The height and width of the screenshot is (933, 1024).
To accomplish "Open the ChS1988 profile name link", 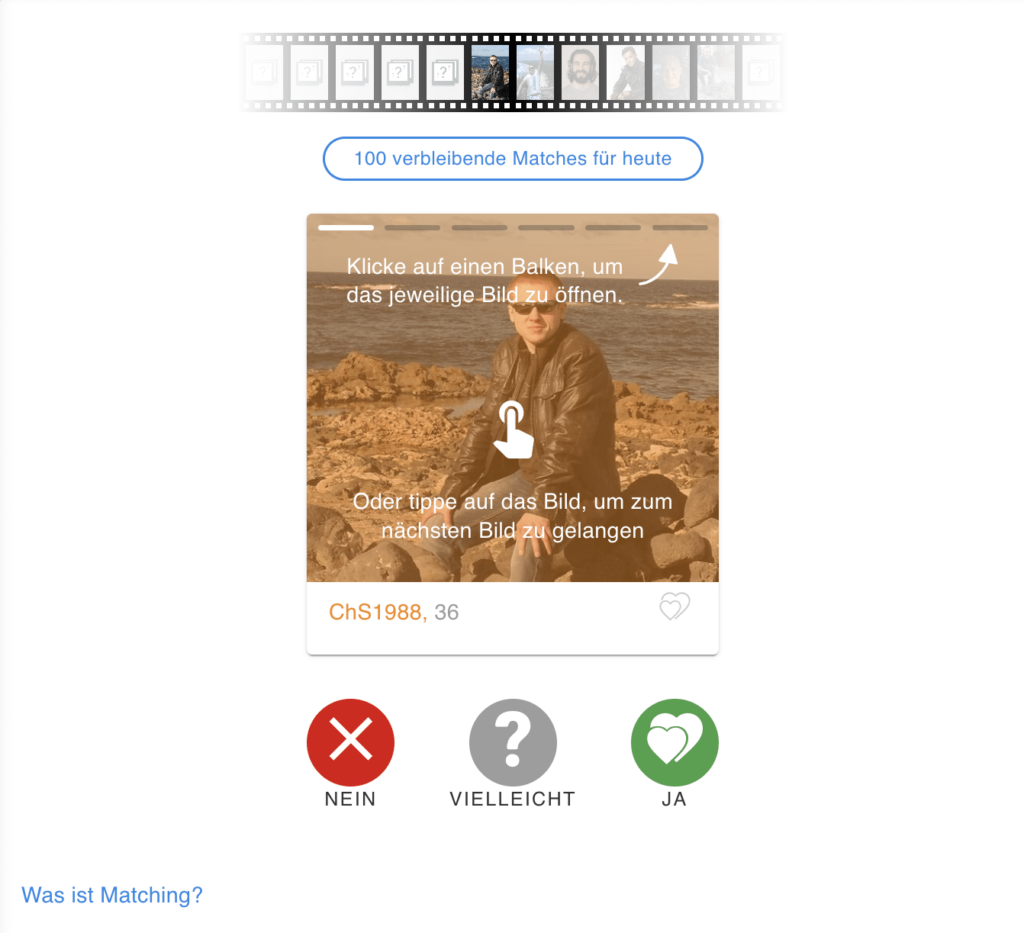I will pyautogui.click(x=377, y=612).
